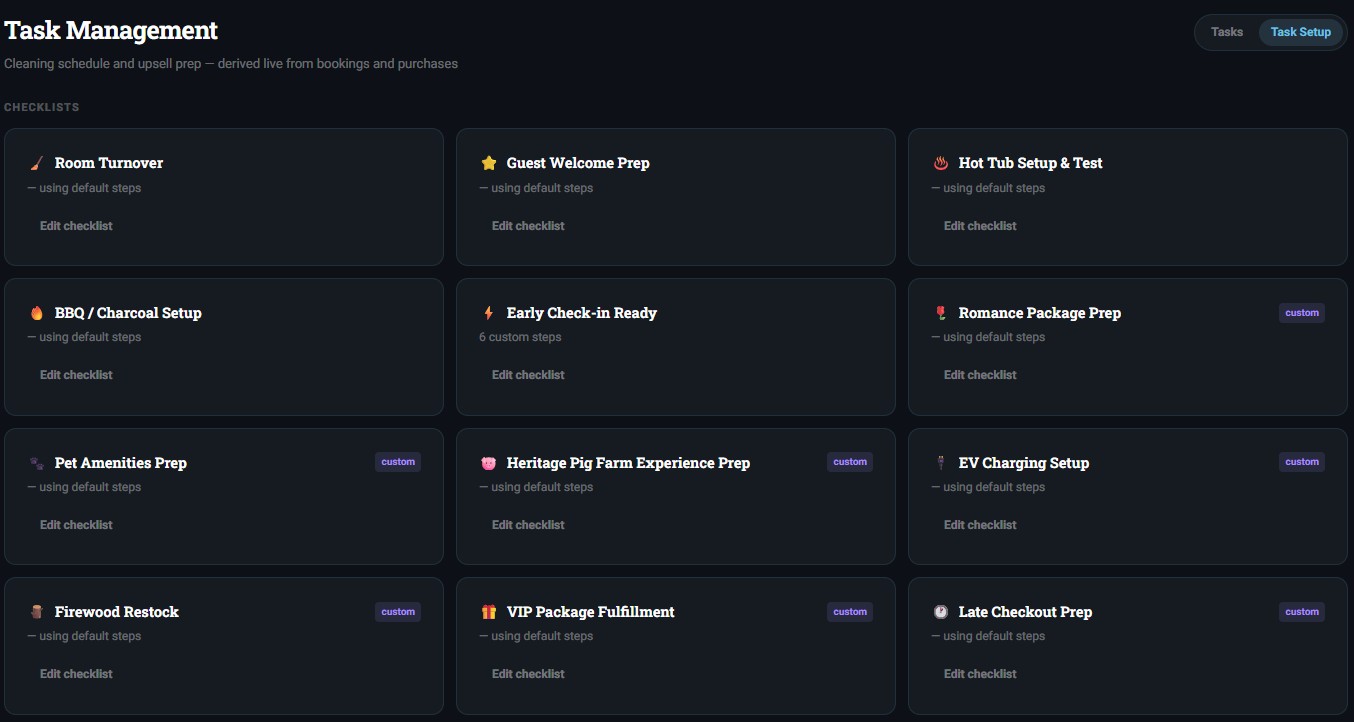Screen dimensions: 1354x722
Task: Click the Pet Amenities Prep title
Action: tap(121, 463)
